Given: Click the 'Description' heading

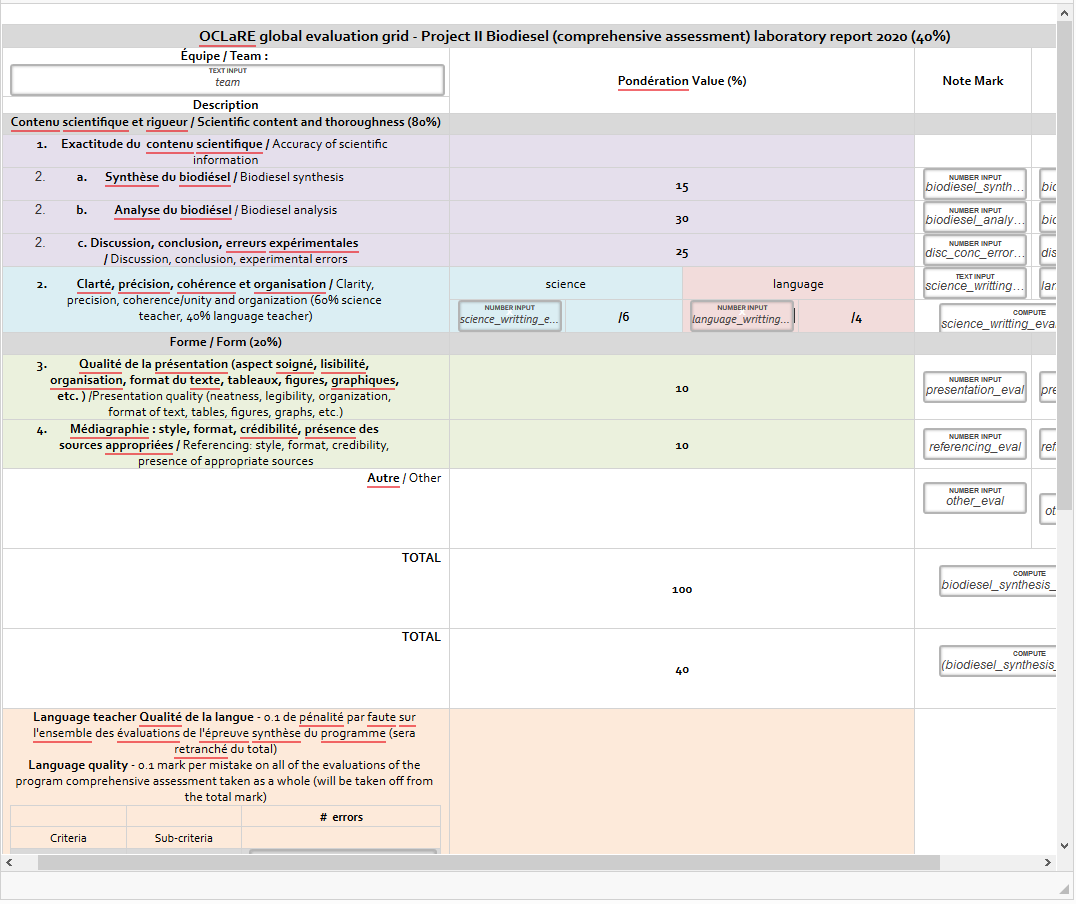Looking at the screenshot, I should pos(225,105).
